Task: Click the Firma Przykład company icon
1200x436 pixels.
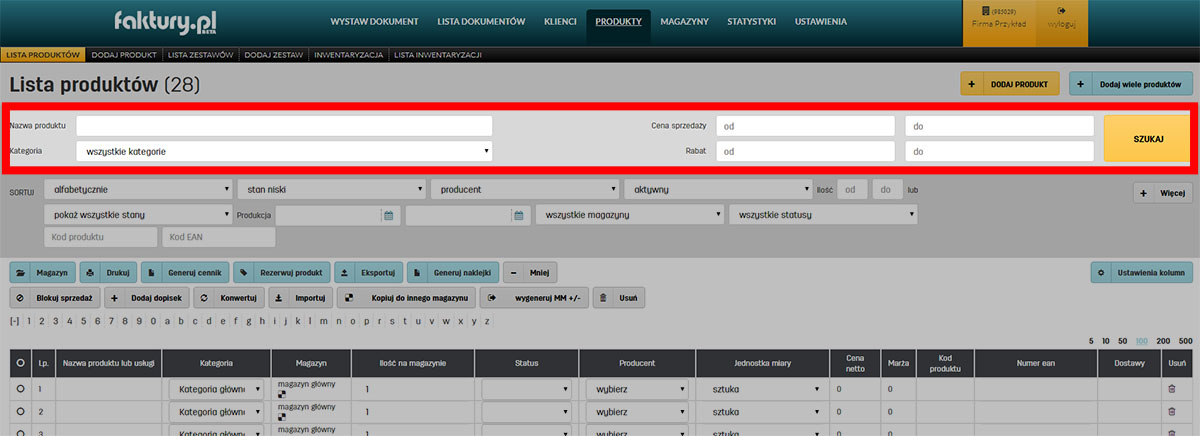Action: 999,11
